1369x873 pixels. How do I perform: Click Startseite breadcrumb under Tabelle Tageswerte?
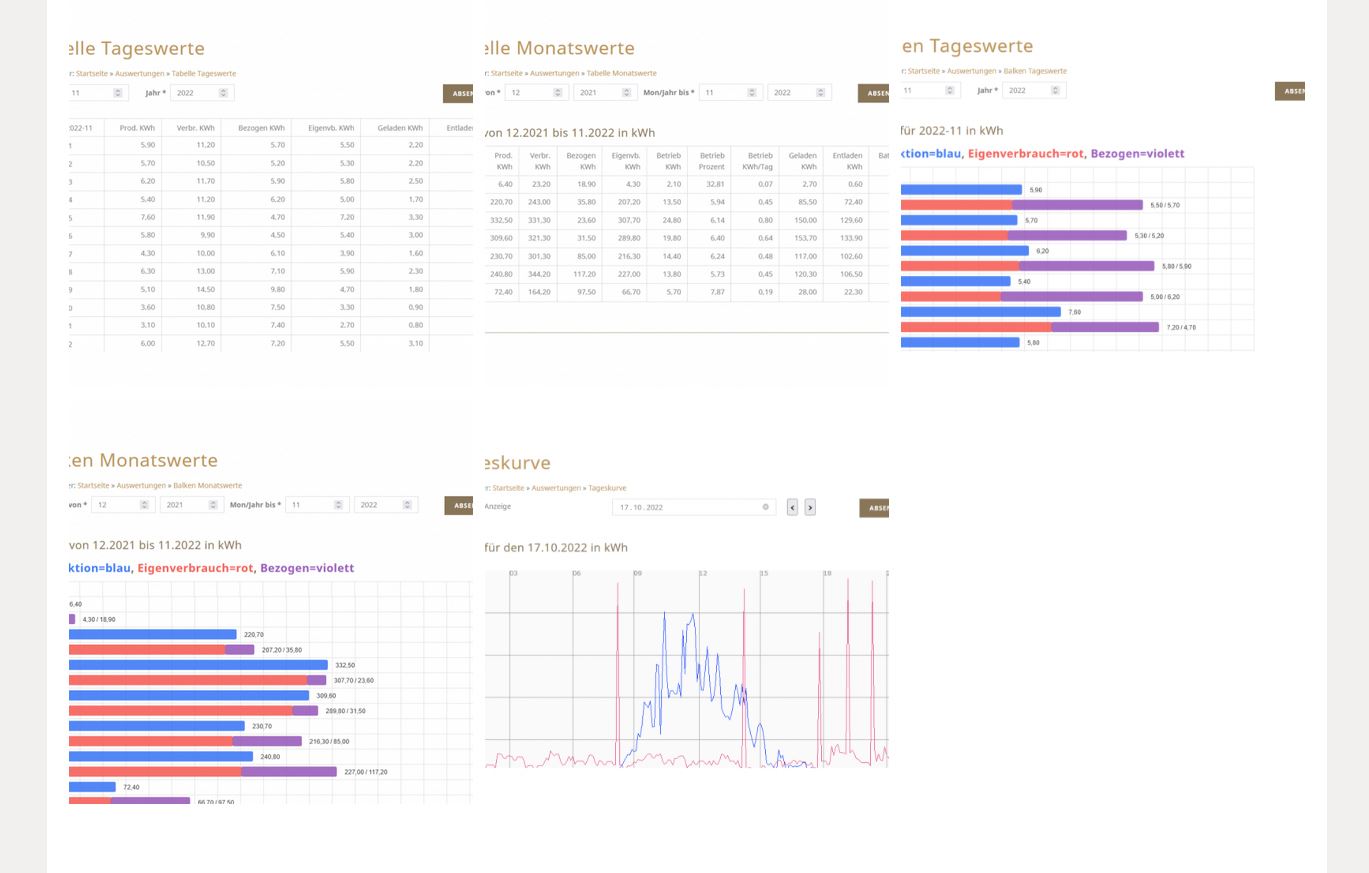93,74
